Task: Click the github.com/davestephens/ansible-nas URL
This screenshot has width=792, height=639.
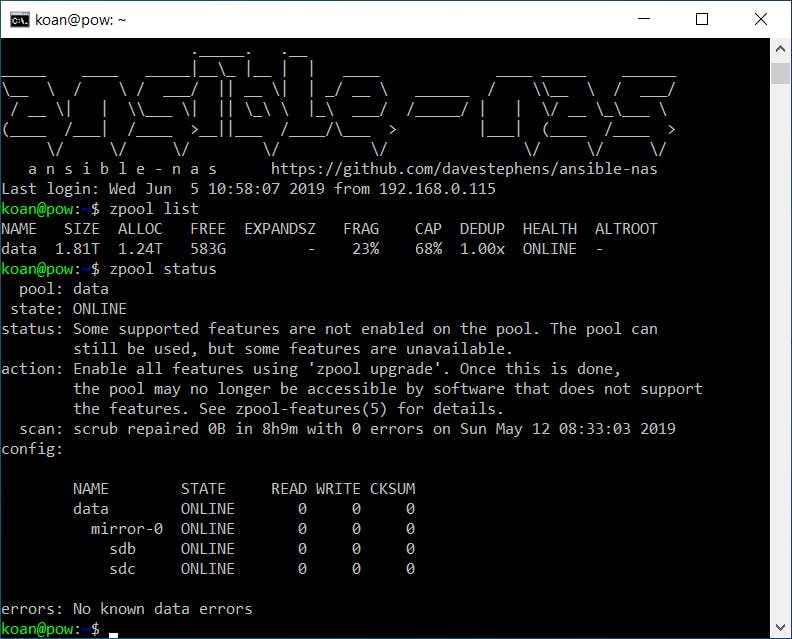Action: tap(464, 169)
